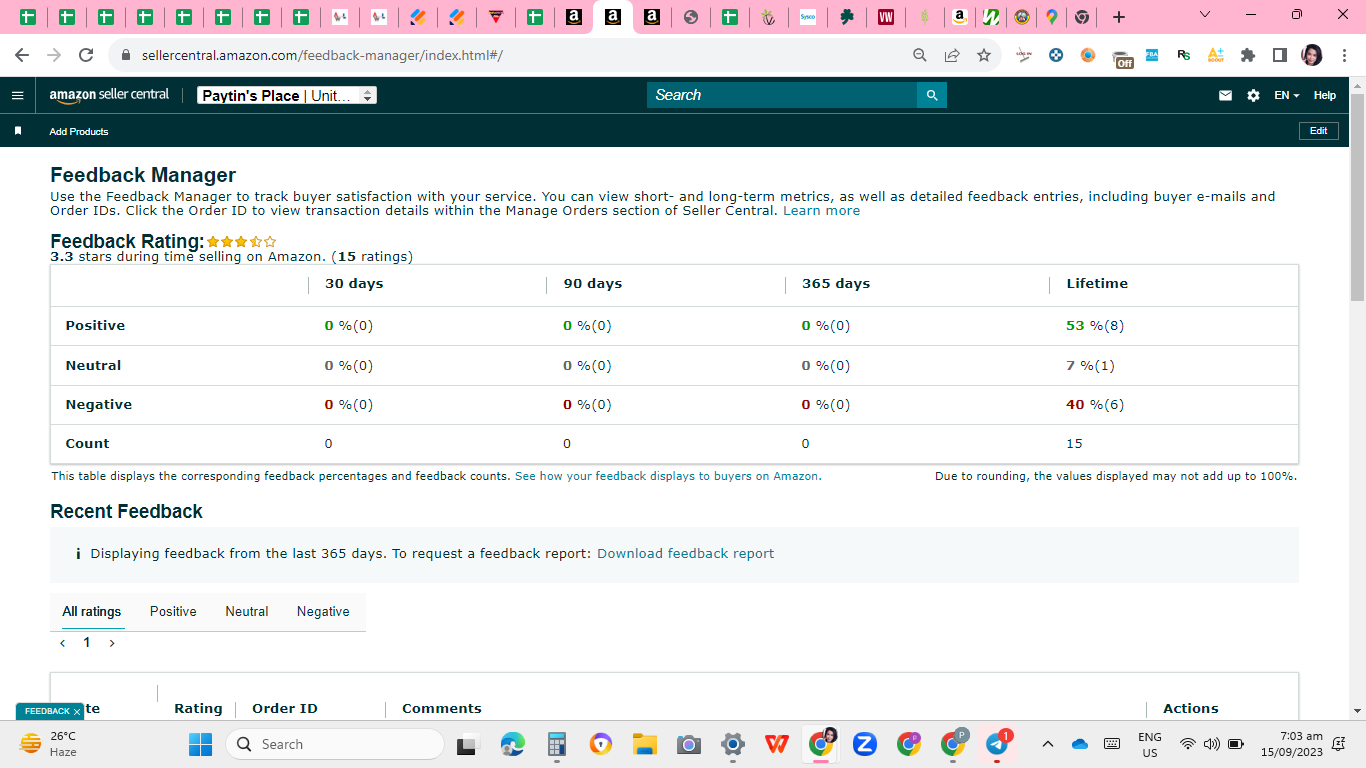Image resolution: width=1366 pixels, height=768 pixels.
Task: Click the ENG US language indicator
Action: pos(1150,744)
